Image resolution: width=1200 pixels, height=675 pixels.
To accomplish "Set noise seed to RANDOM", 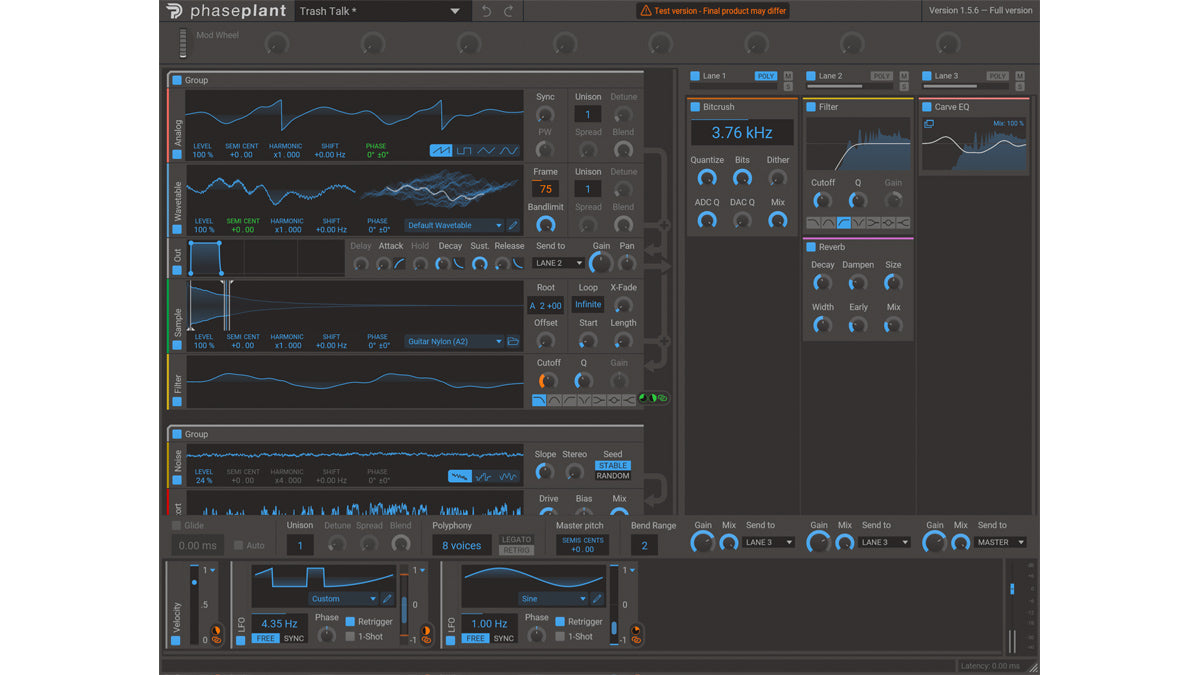I will tap(613, 476).
